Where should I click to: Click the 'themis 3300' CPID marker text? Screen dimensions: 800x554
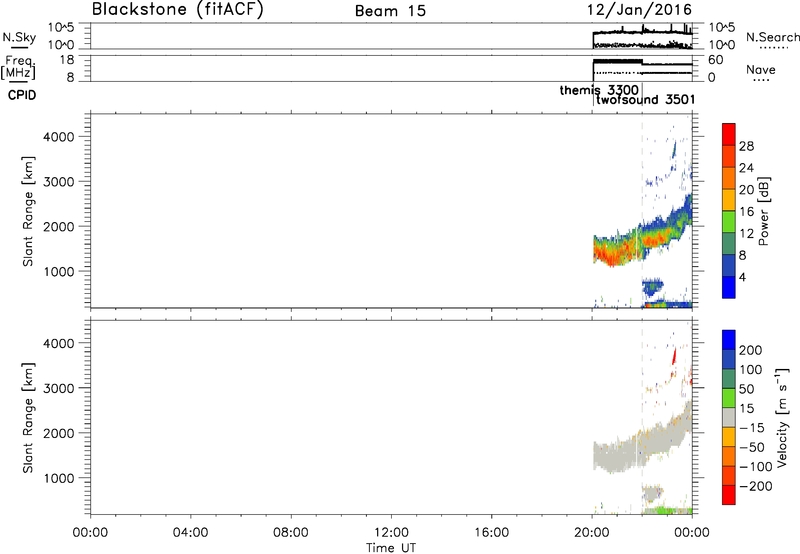click(x=599, y=90)
